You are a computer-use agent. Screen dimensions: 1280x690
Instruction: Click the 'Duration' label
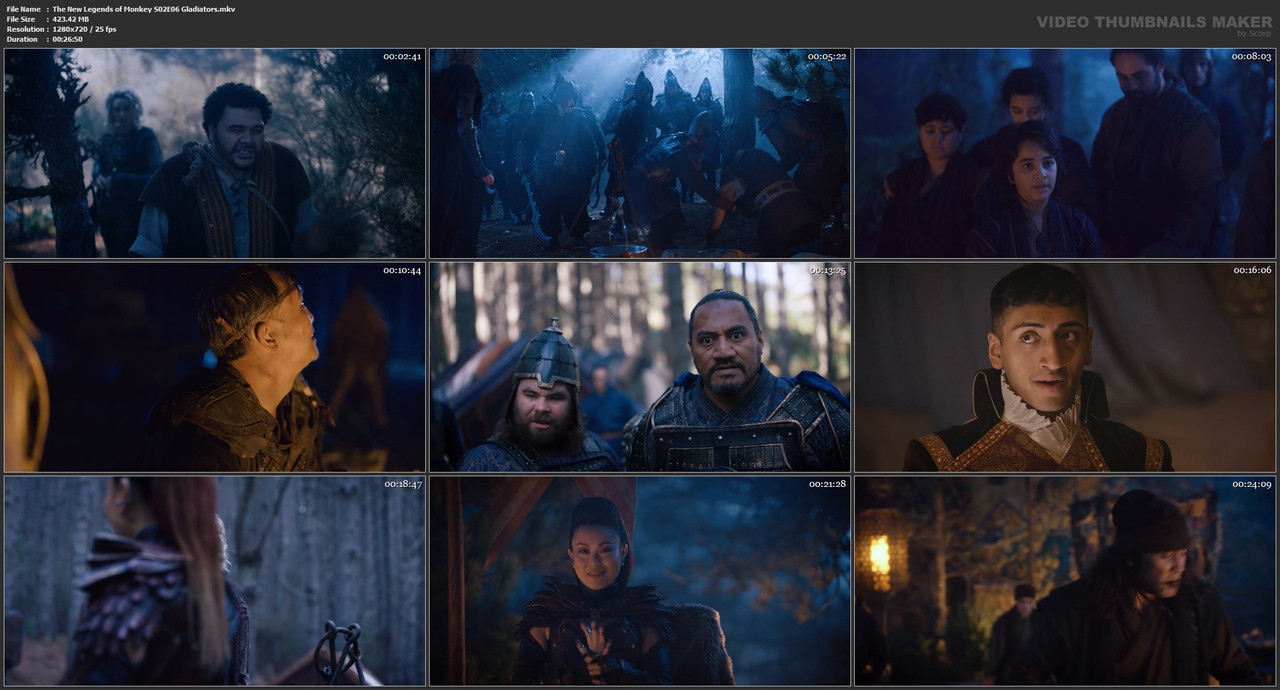[x=22, y=39]
